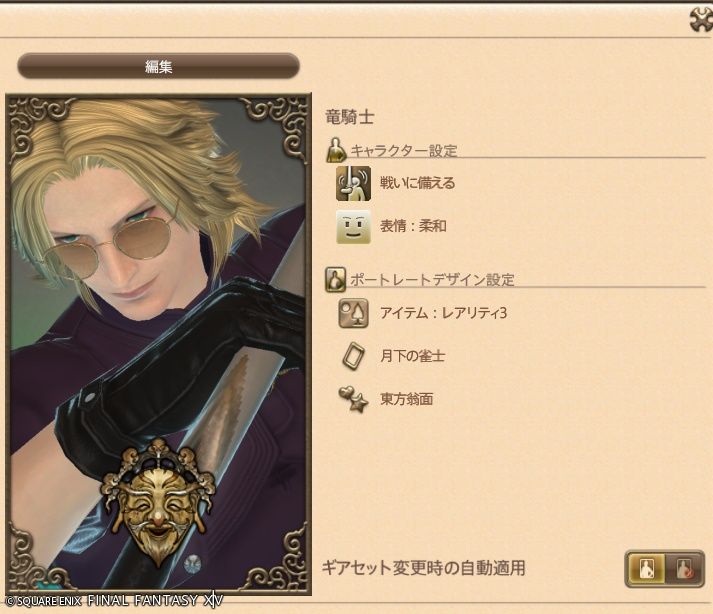Click the キャラクター設定 section header

point(404,151)
